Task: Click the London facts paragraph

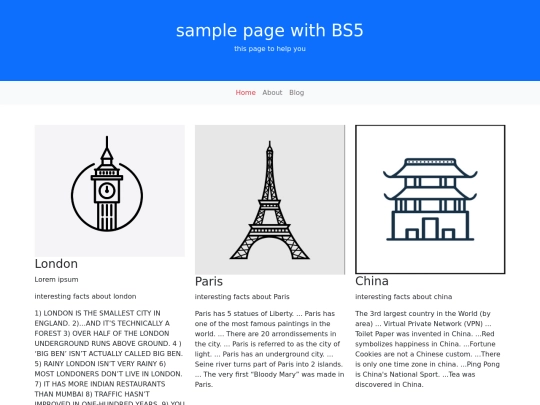Action: pos(110,357)
